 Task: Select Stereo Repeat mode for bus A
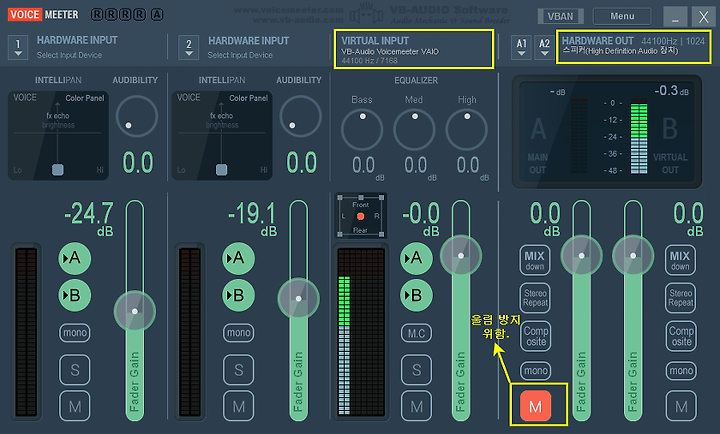tap(535, 298)
